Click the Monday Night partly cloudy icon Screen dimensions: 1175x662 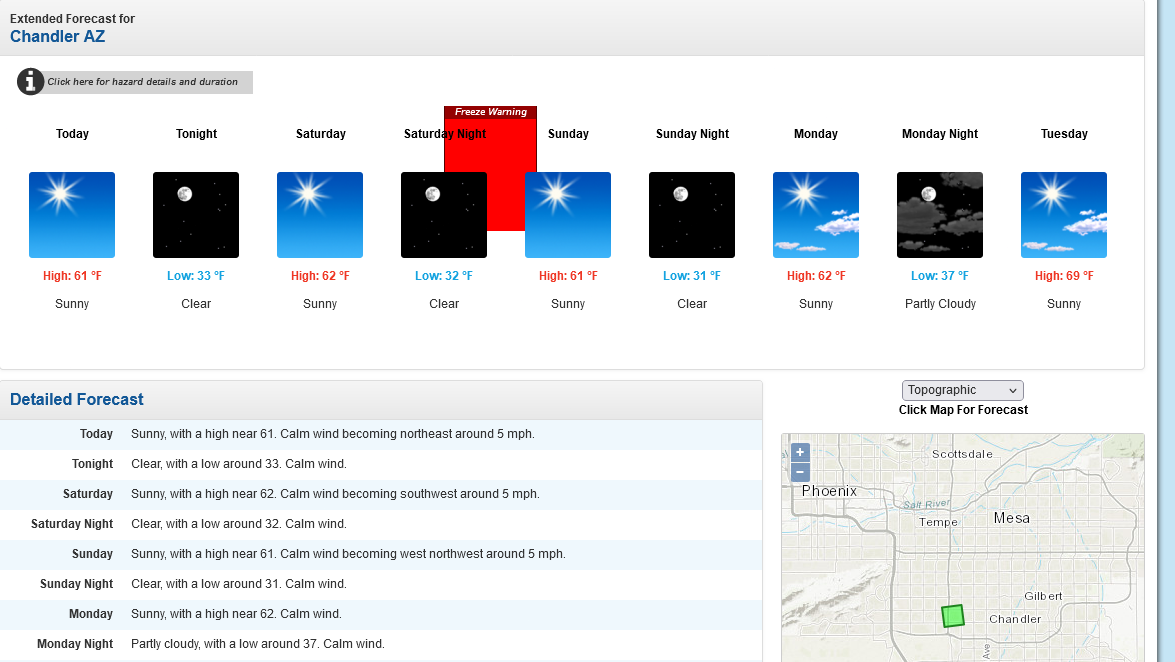click(x=940, y=215)
